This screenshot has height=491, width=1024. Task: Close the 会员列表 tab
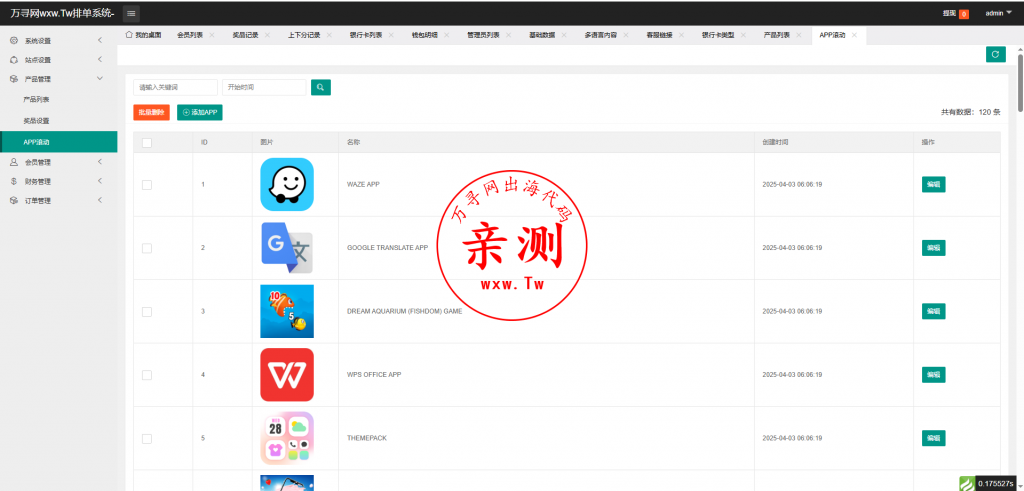point(212,35)
